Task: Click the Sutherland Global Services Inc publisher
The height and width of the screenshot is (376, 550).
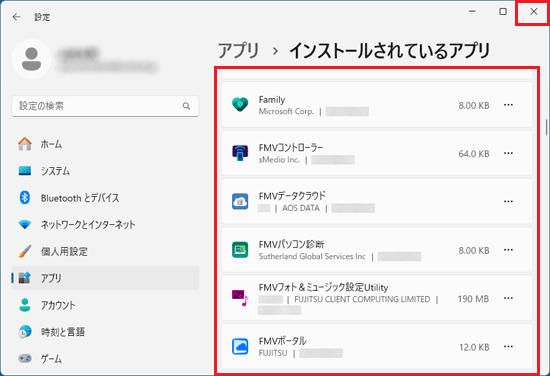Action: [312, 256]
